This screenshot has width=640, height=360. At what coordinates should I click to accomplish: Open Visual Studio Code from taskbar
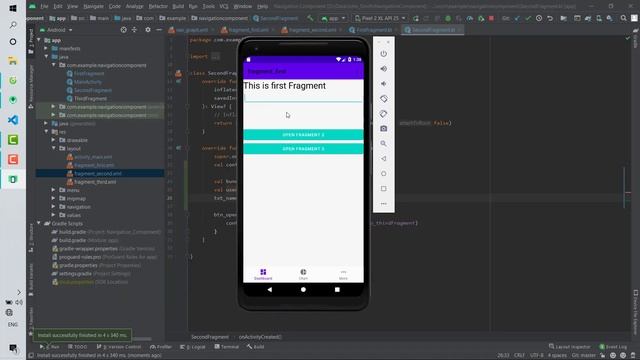click(13, 120)
